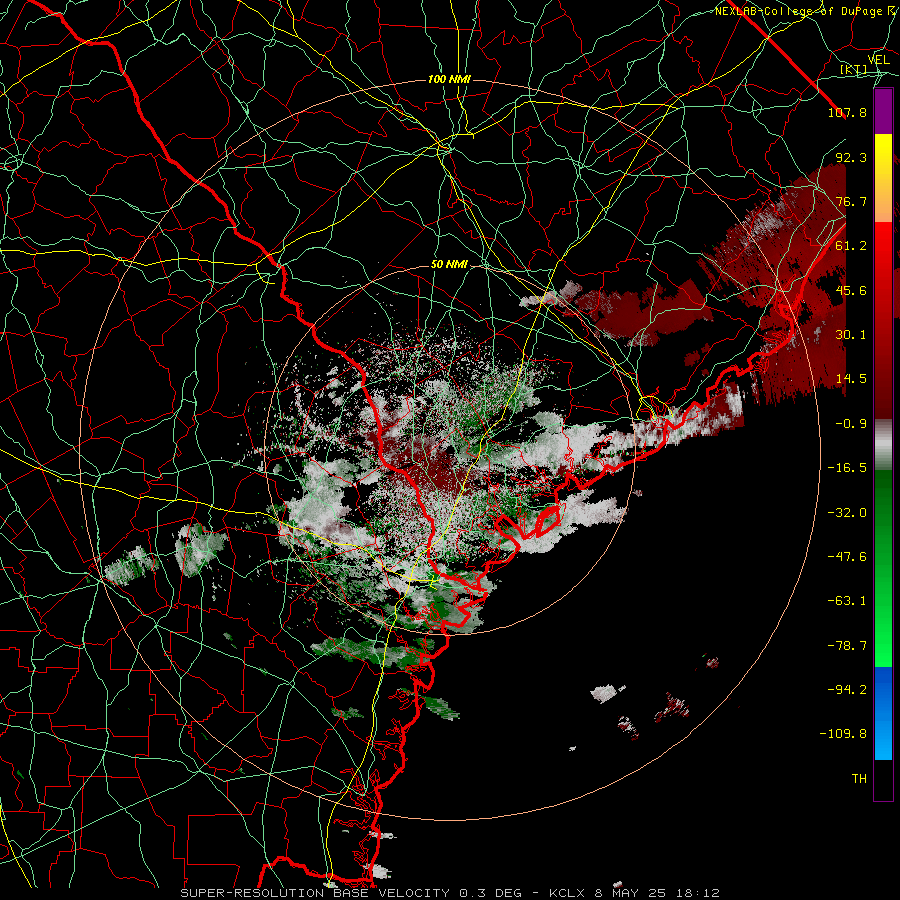Click the -0.9 legend value

(851, 424)
